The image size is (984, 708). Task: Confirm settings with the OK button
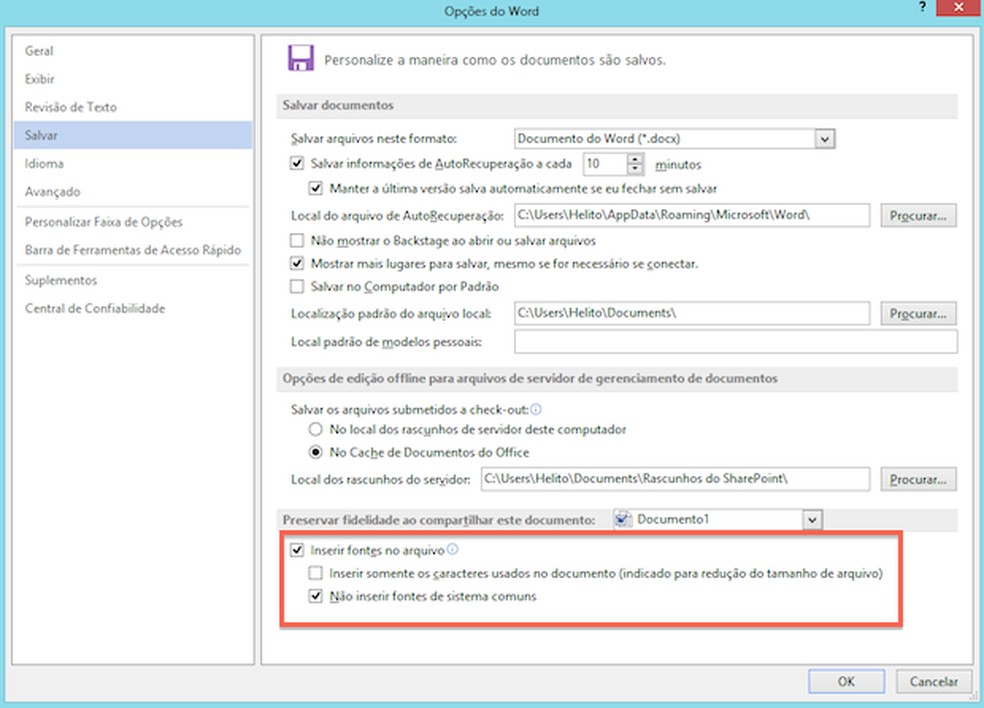tap(846, 681)
